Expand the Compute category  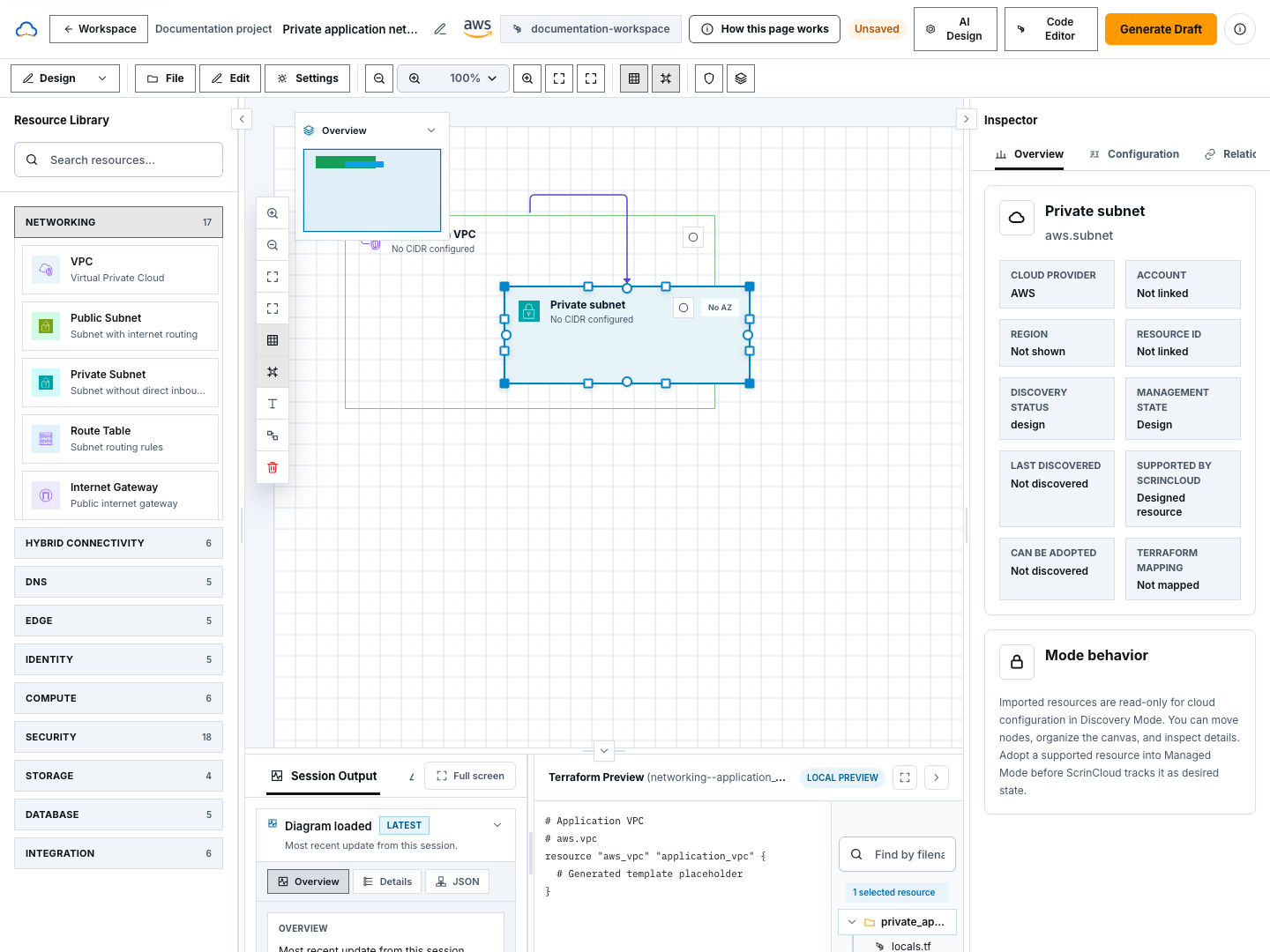coord(118,698)
